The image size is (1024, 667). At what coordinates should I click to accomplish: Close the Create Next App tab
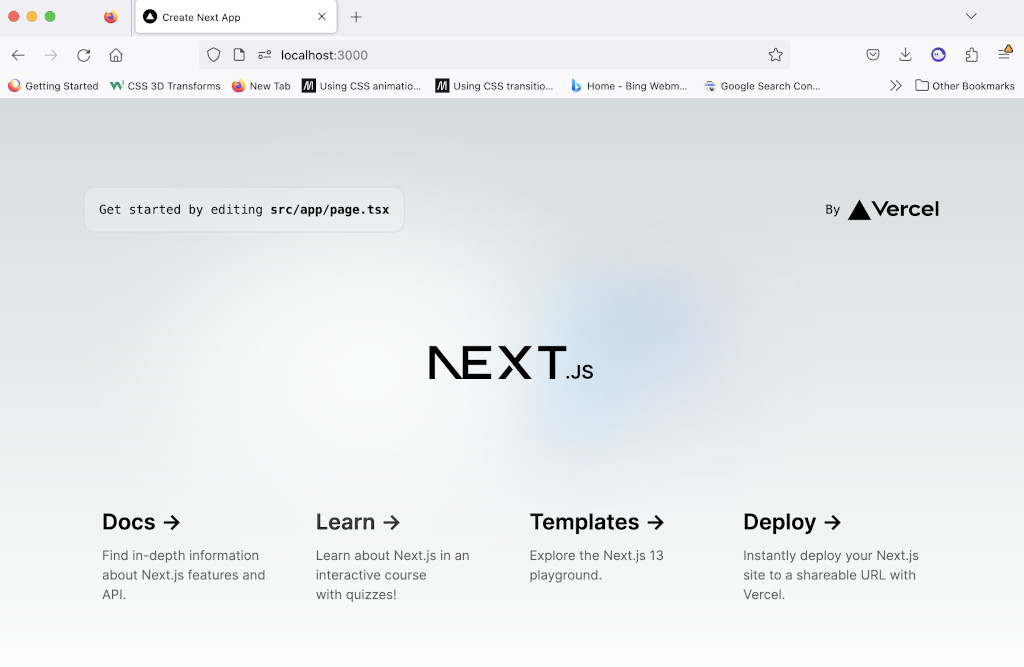click(322, 17)
